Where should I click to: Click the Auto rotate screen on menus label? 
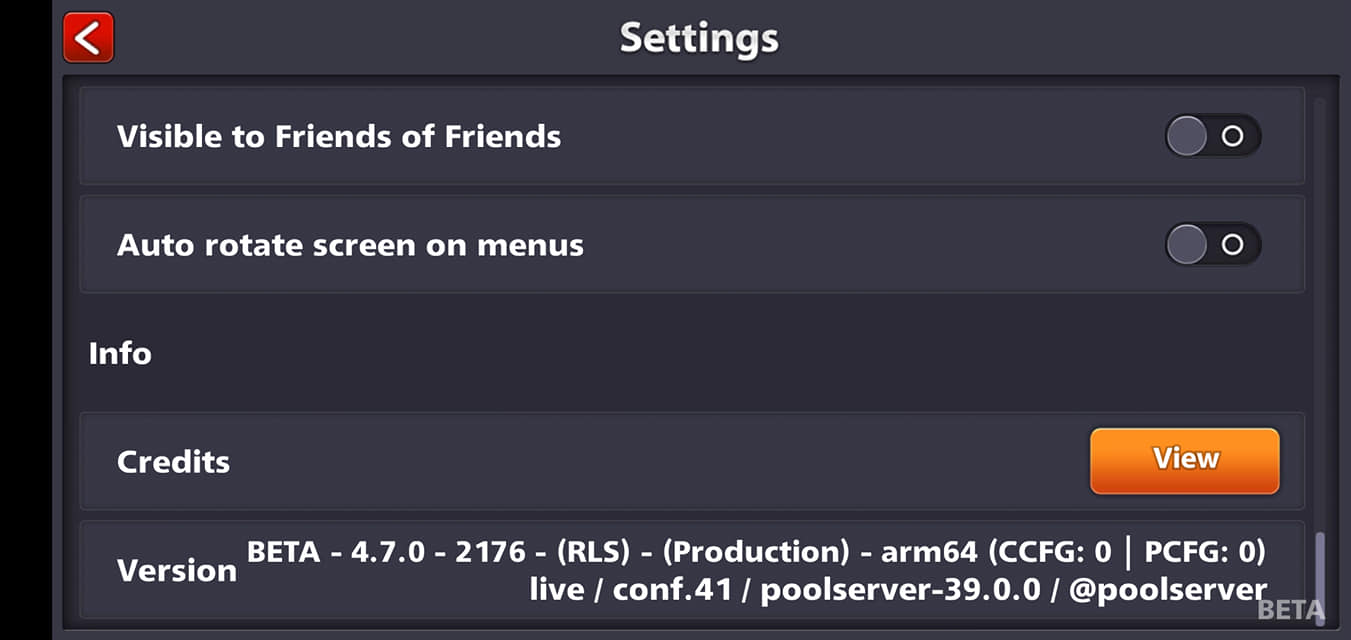click(x=350, y=245)
